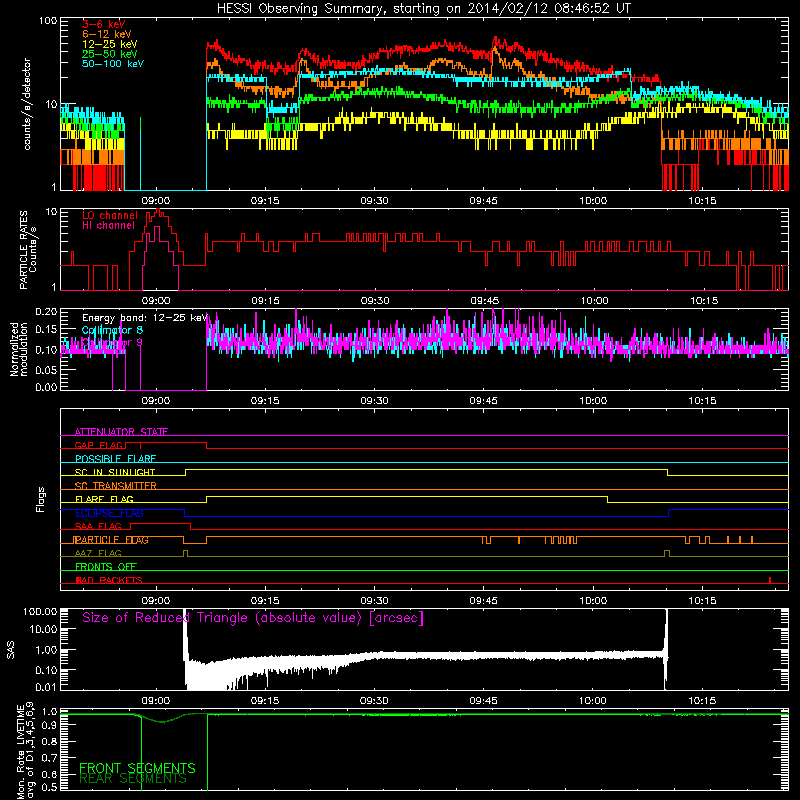The height and width of the screenshot is (800, 800).
Task: Select the '50-100 keV' legend label
Action: point(113,63)
